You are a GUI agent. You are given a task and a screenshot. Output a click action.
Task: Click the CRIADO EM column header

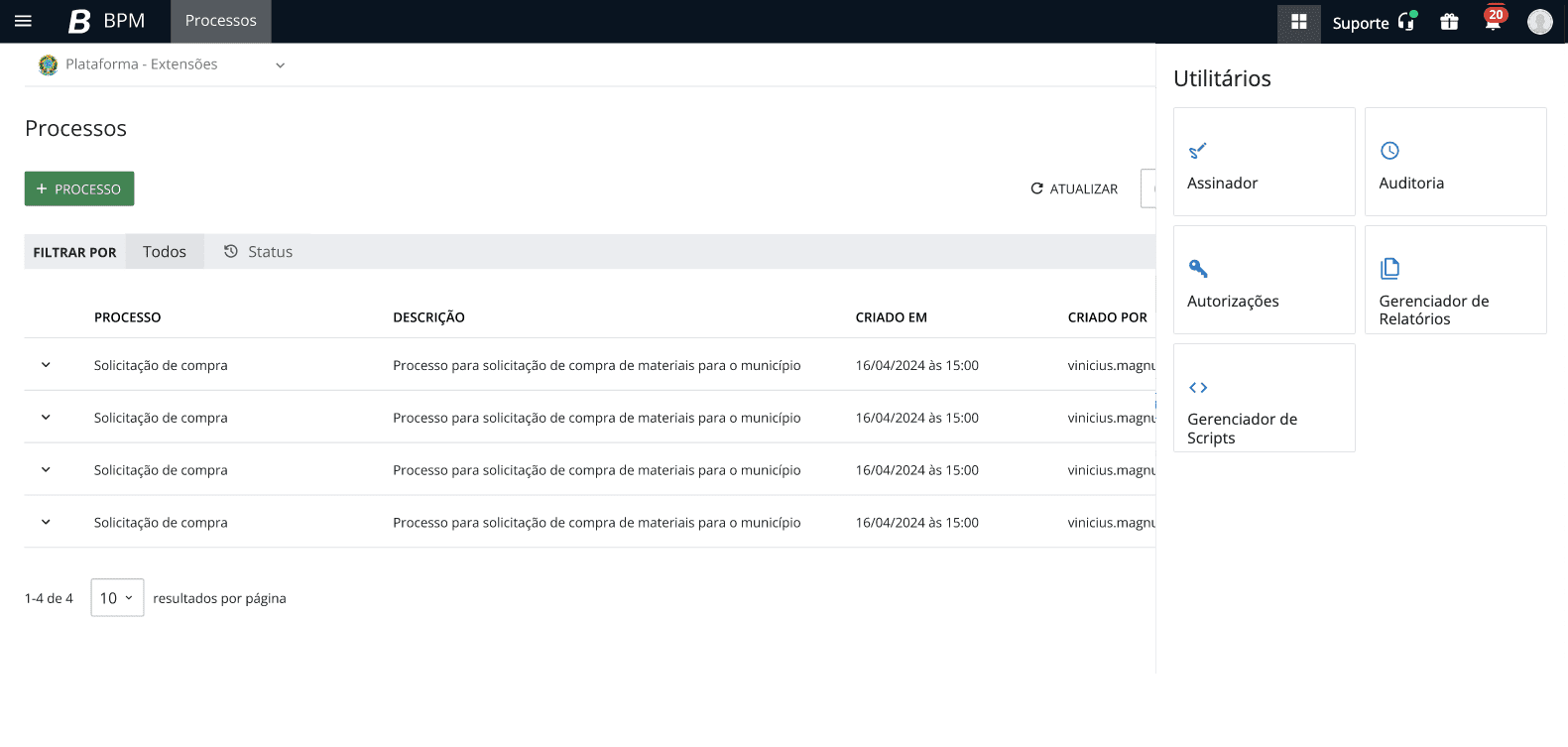(891, 317)
